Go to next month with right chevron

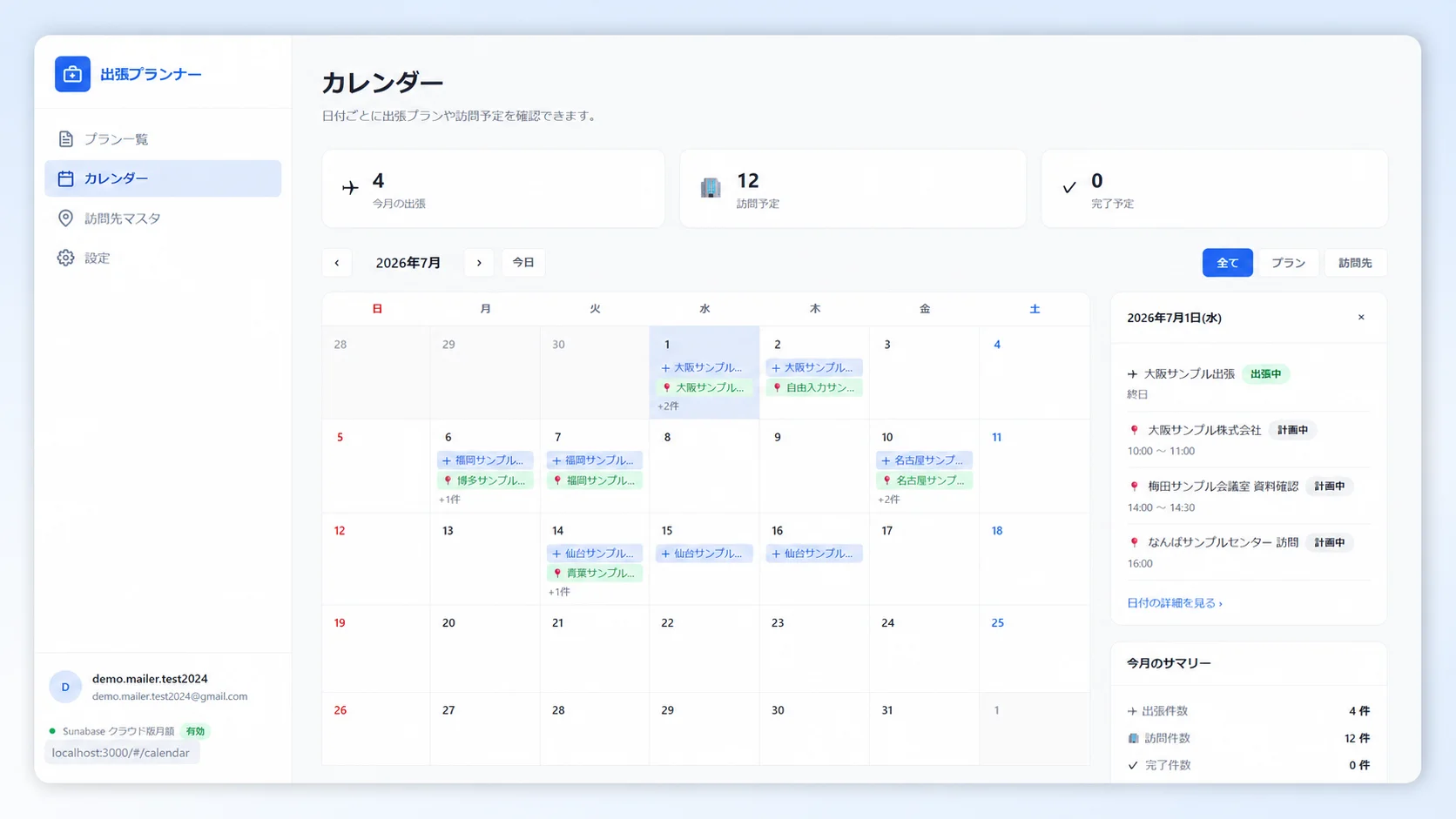[479, 263]
